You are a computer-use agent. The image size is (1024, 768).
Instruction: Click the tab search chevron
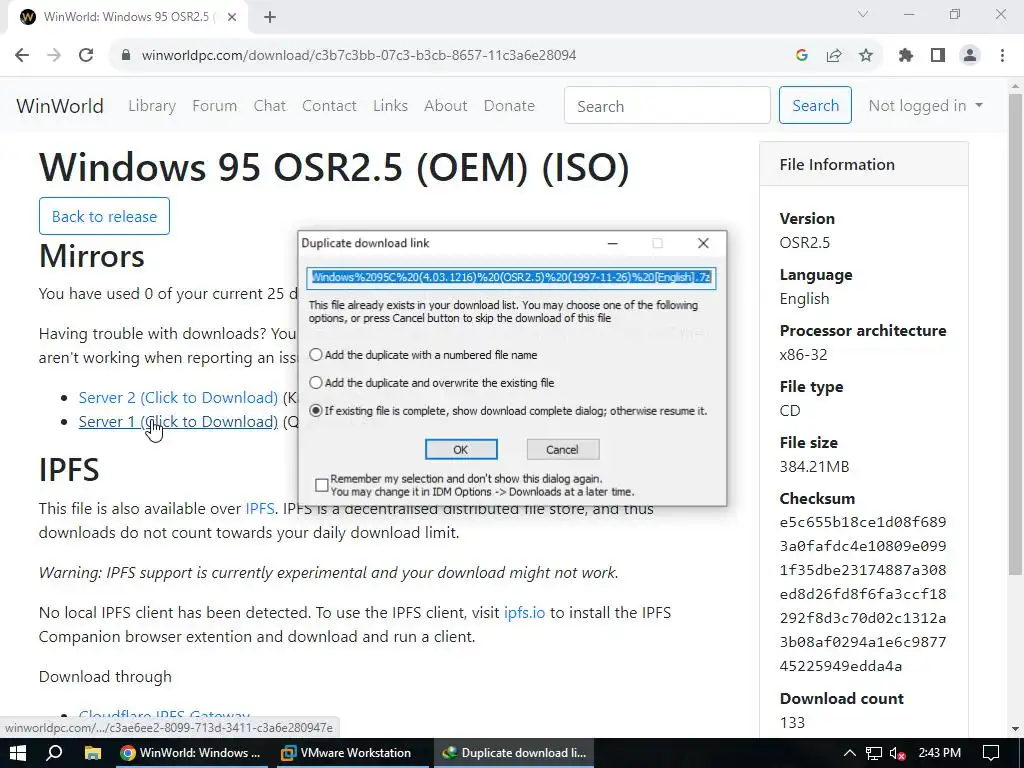click(863, 14)
